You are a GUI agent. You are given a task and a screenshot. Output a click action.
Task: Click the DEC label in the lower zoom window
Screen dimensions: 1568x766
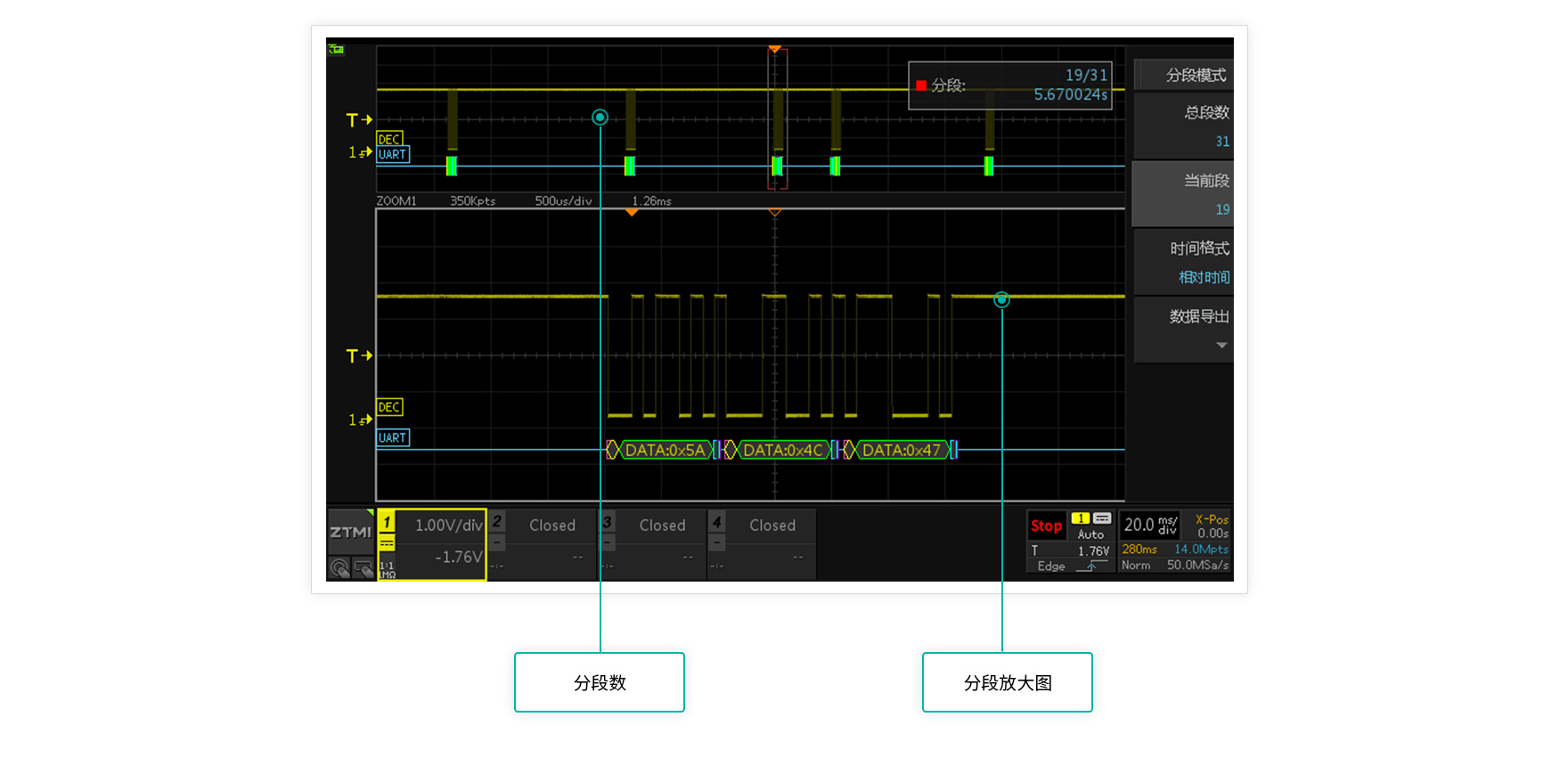tap(389, 407)
